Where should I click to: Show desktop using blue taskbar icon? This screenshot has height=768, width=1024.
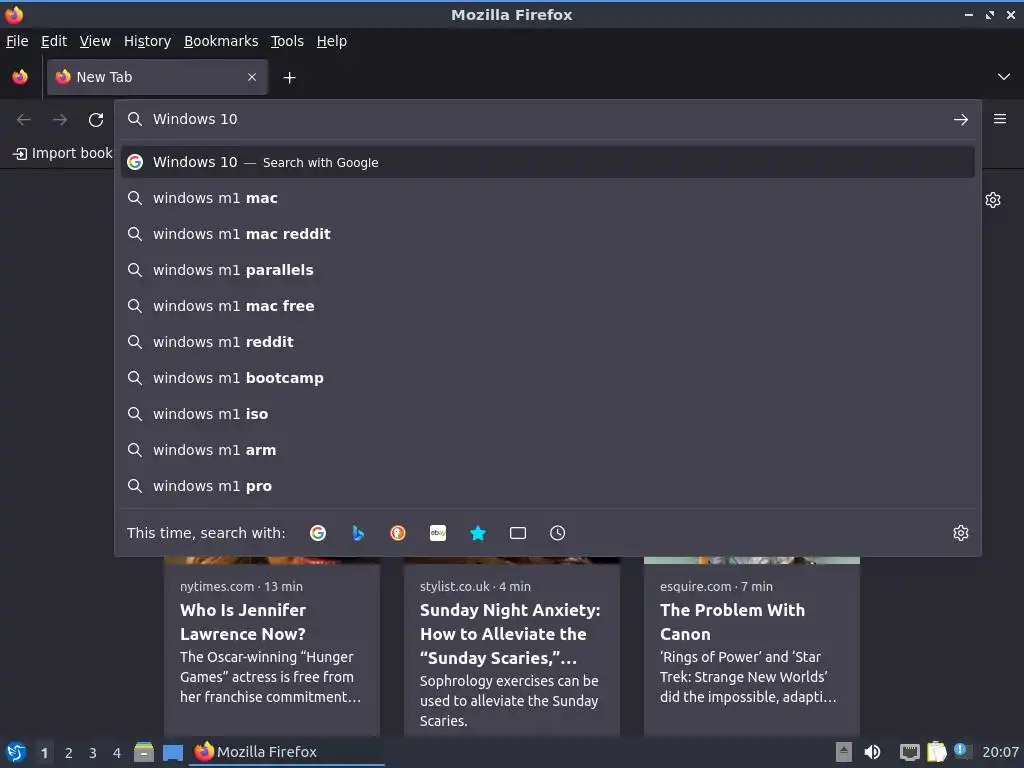pos(172,753)
